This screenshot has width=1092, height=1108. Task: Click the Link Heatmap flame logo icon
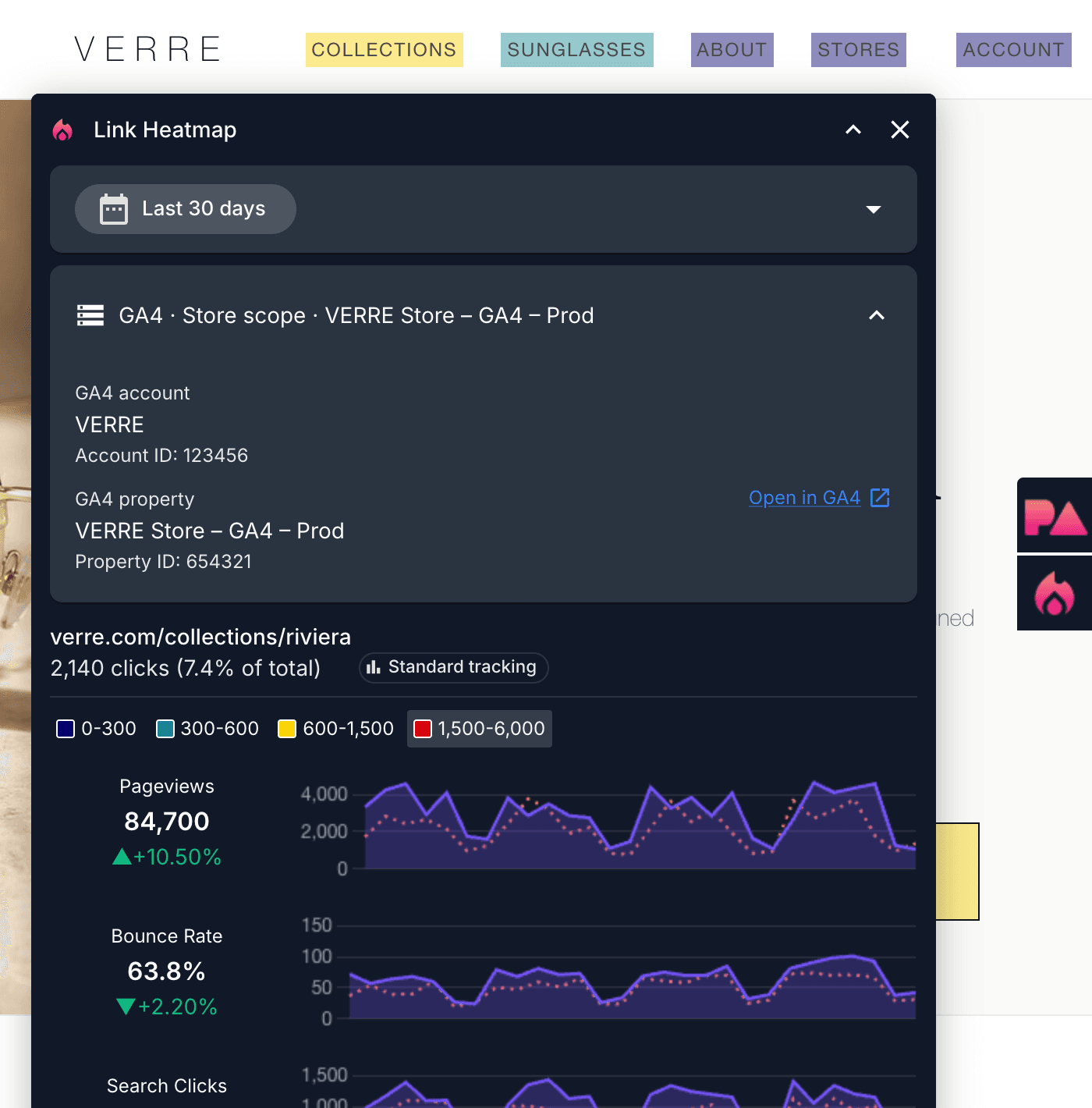(x=62, y=130)
